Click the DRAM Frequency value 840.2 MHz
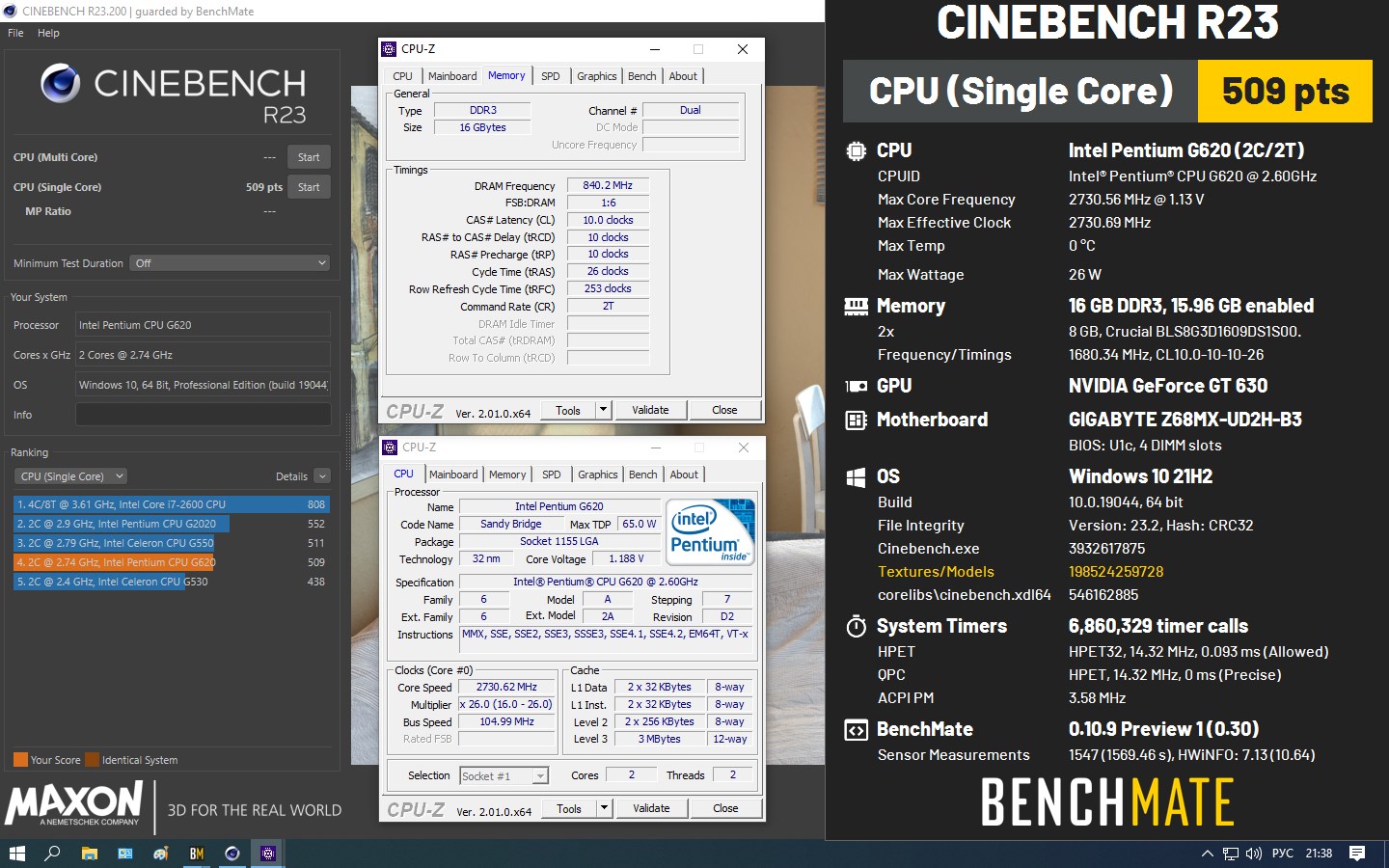The width and height of the screenshot is (1389, 868). [x=608, y=185]
